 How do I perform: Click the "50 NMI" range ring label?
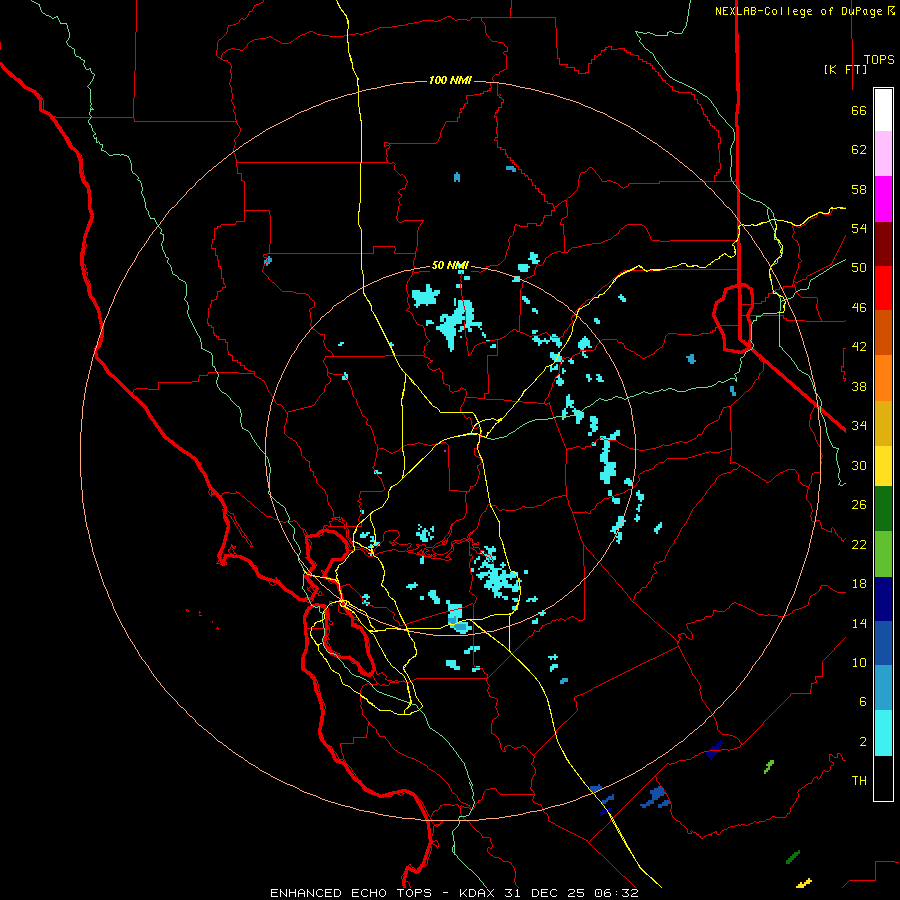pos(450,265)
